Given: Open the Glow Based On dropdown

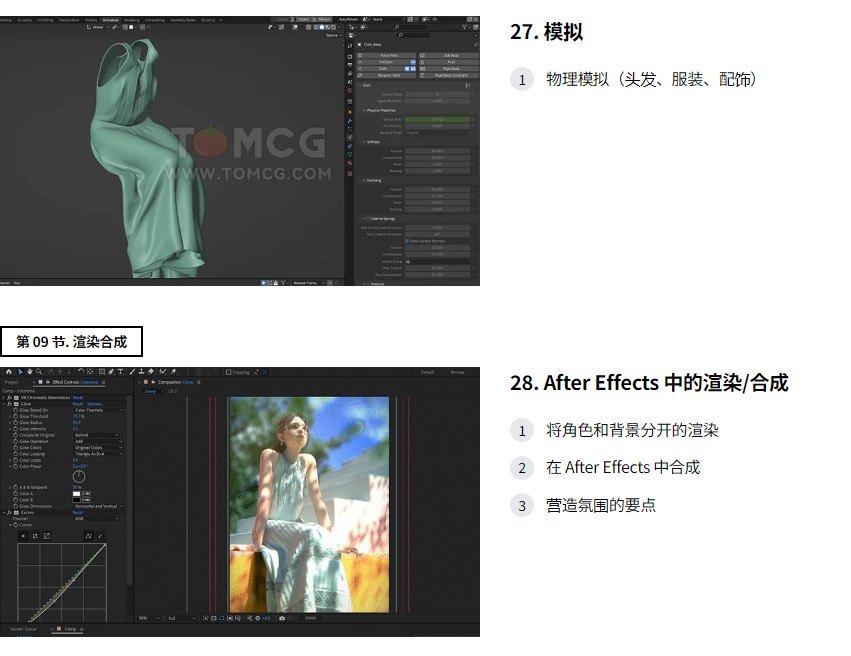Looking at the screenshot, I should (x=99, y=410).
